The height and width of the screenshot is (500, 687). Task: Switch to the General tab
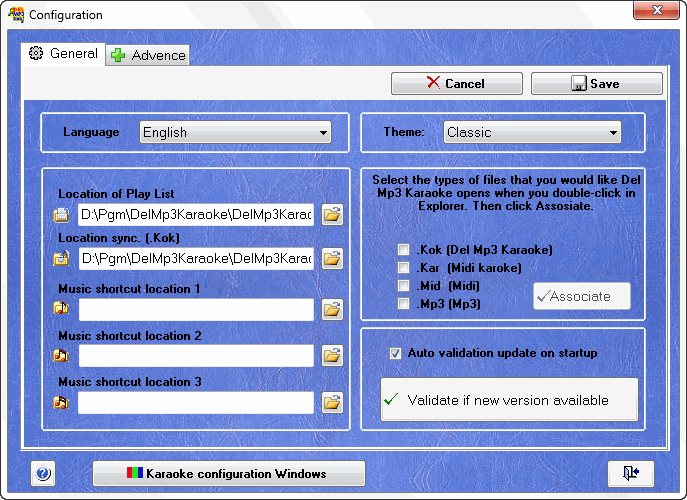64,53
